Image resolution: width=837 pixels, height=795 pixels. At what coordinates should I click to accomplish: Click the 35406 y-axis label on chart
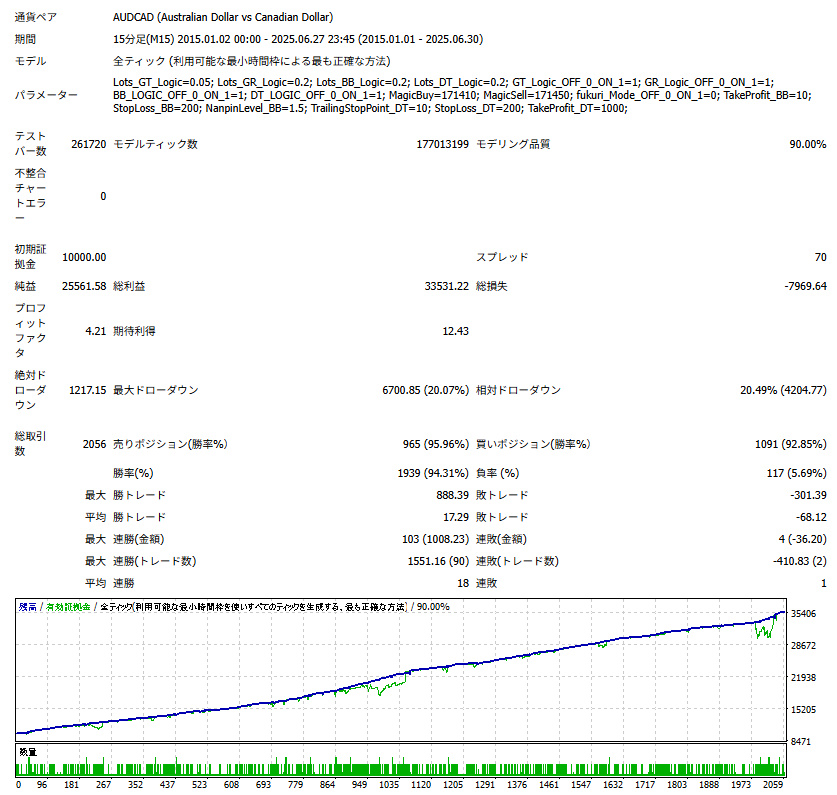pos(803,614)
